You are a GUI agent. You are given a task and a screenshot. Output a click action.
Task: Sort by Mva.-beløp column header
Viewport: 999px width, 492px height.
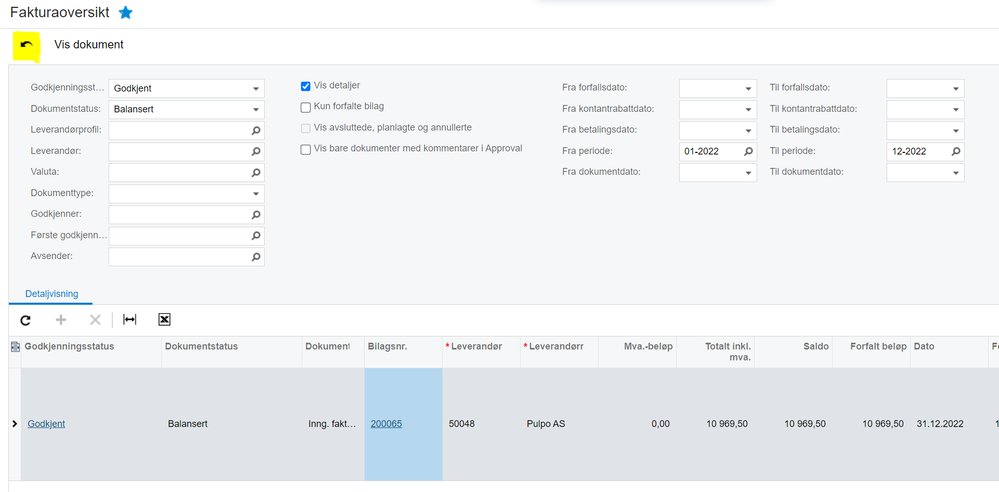637,352
